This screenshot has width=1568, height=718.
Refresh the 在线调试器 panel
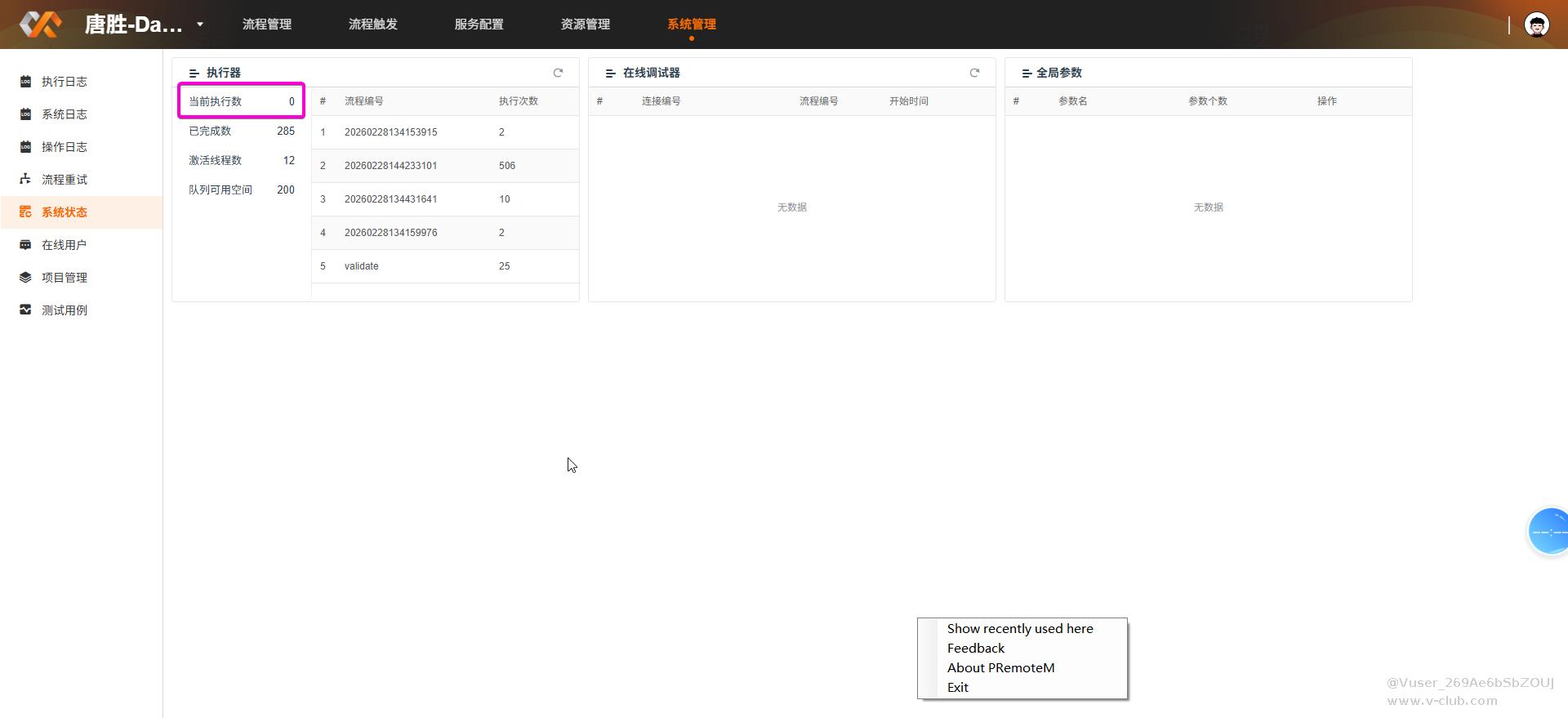[974, 73]
